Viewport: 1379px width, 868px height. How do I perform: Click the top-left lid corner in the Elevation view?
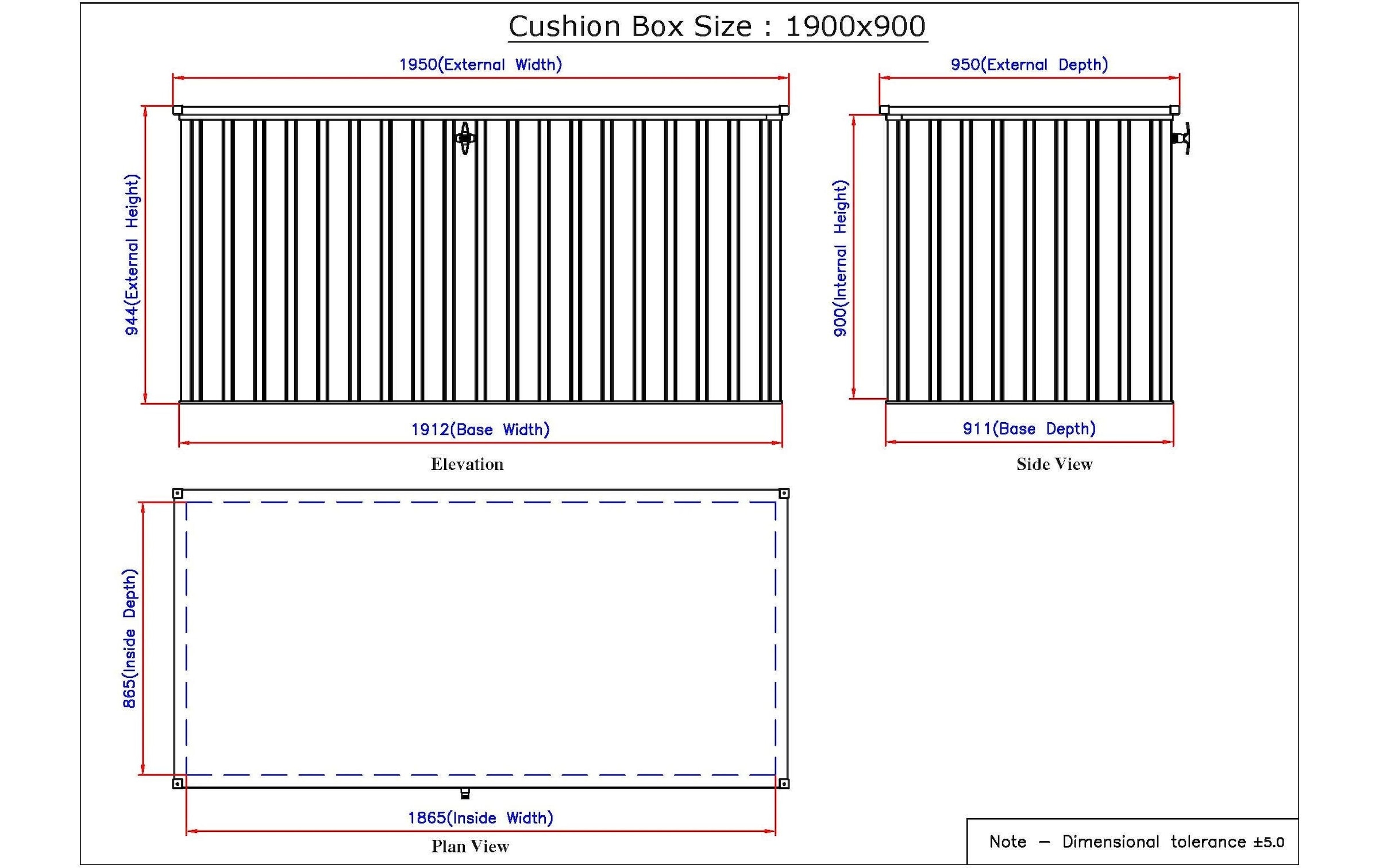tap(178, 110)
